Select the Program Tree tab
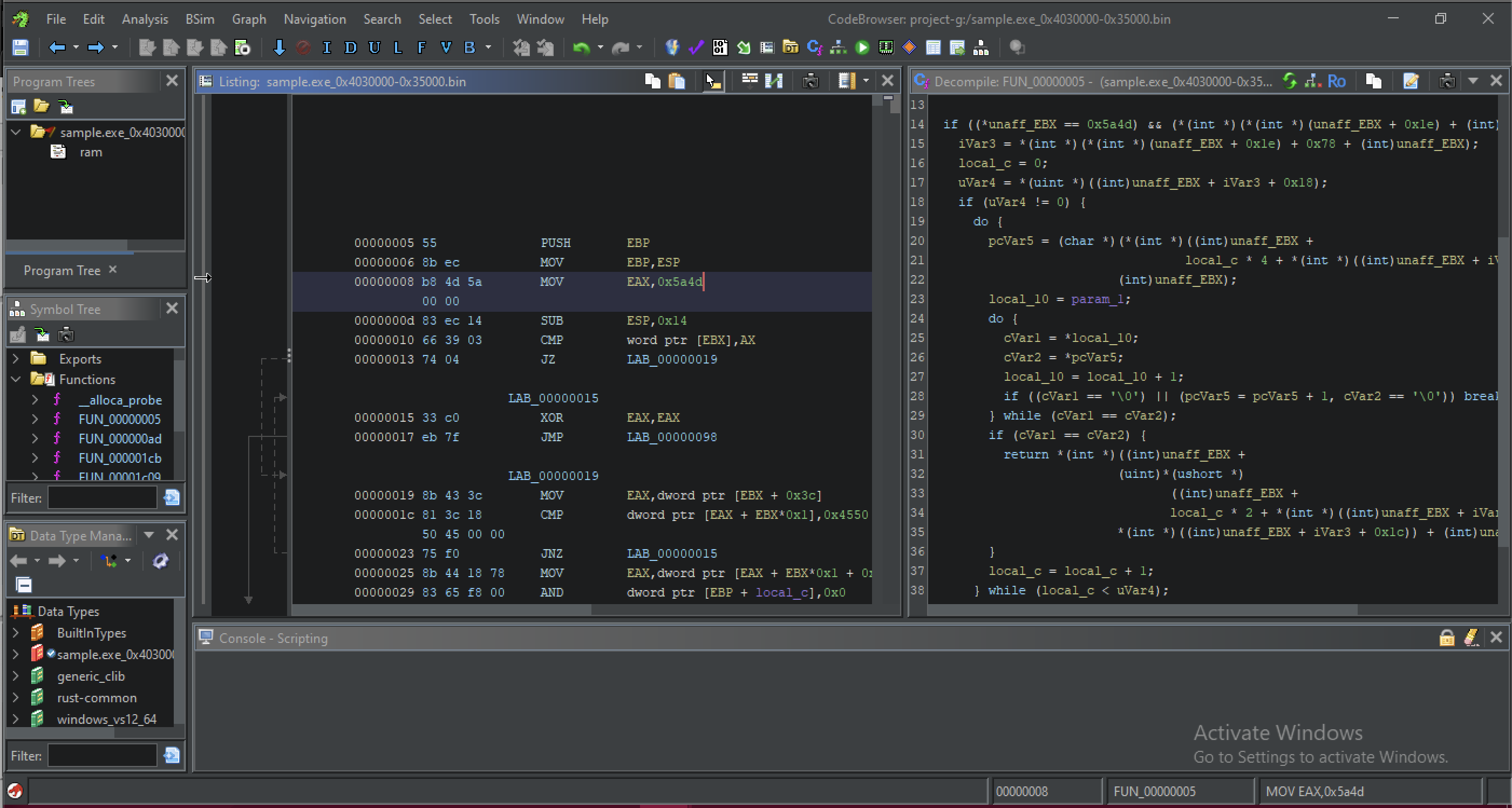The width and height of the screenshot is (1512, 808). 62,271
